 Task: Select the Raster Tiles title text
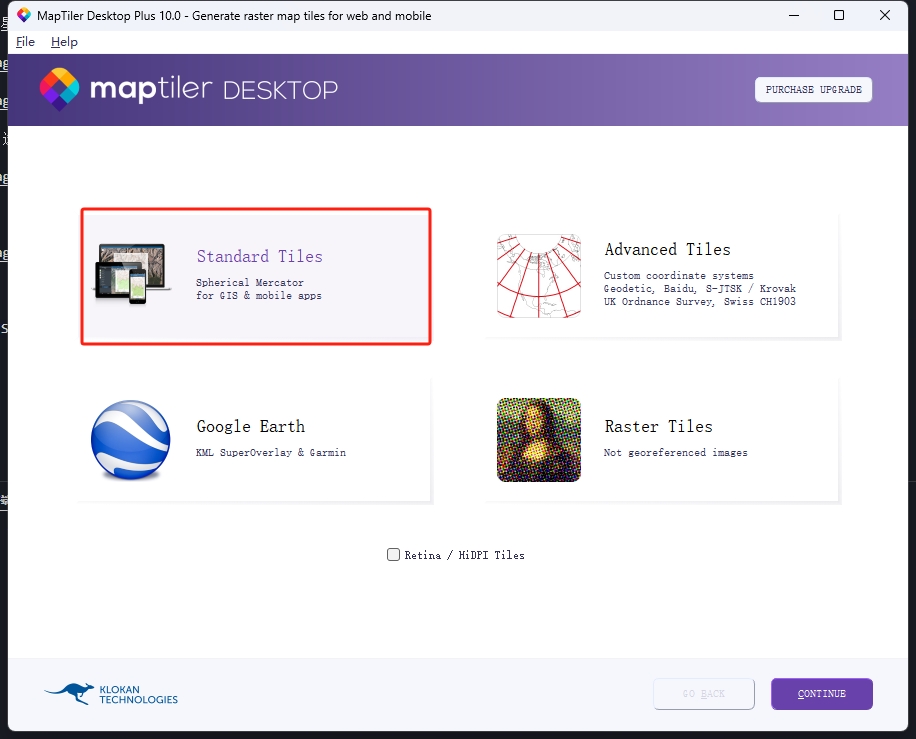click(658, 426)
